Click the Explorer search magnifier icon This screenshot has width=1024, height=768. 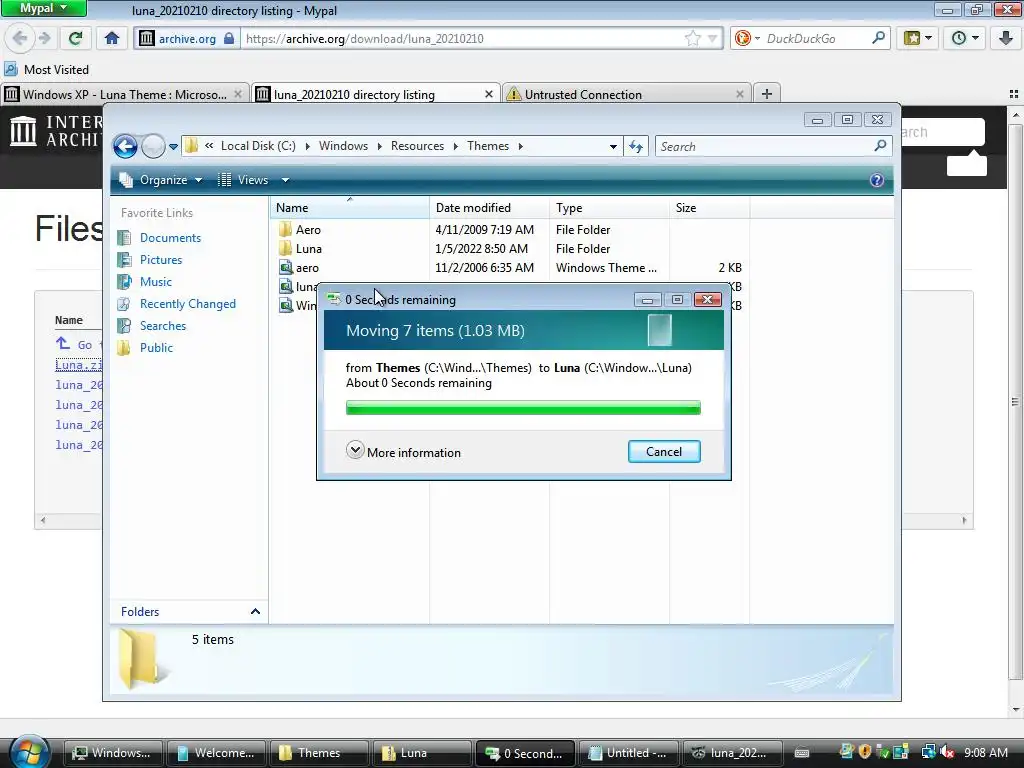[880, 146]
